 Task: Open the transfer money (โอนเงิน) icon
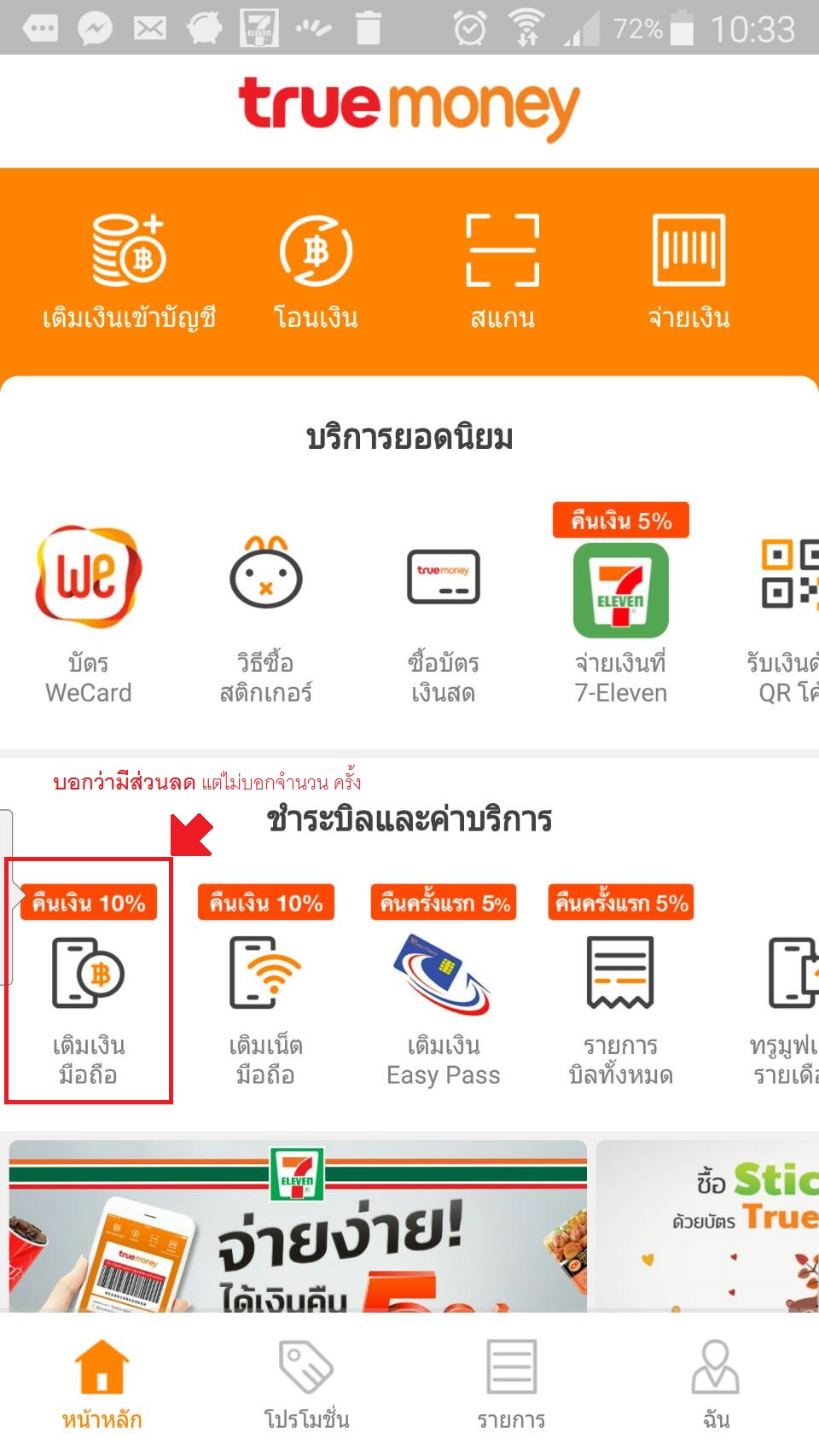pyautogui.click(x=316, y=251)
